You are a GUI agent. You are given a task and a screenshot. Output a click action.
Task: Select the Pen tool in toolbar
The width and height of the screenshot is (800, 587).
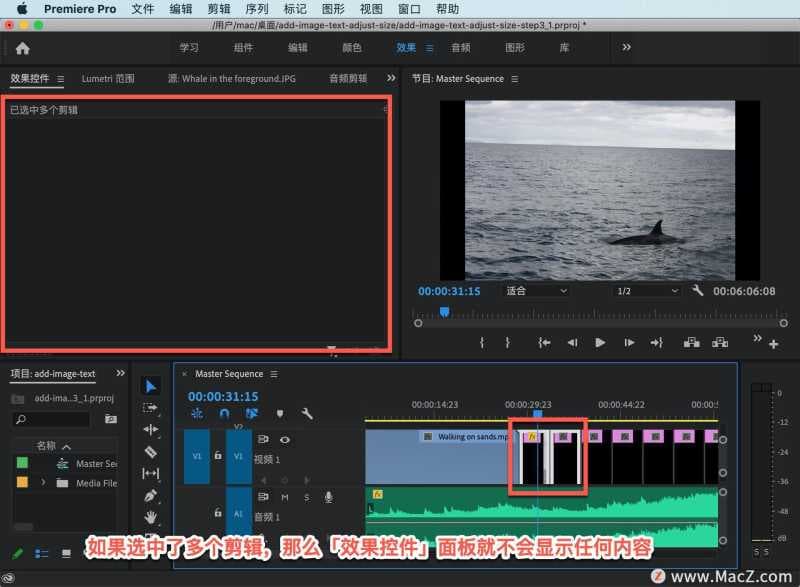click(151, 495)
